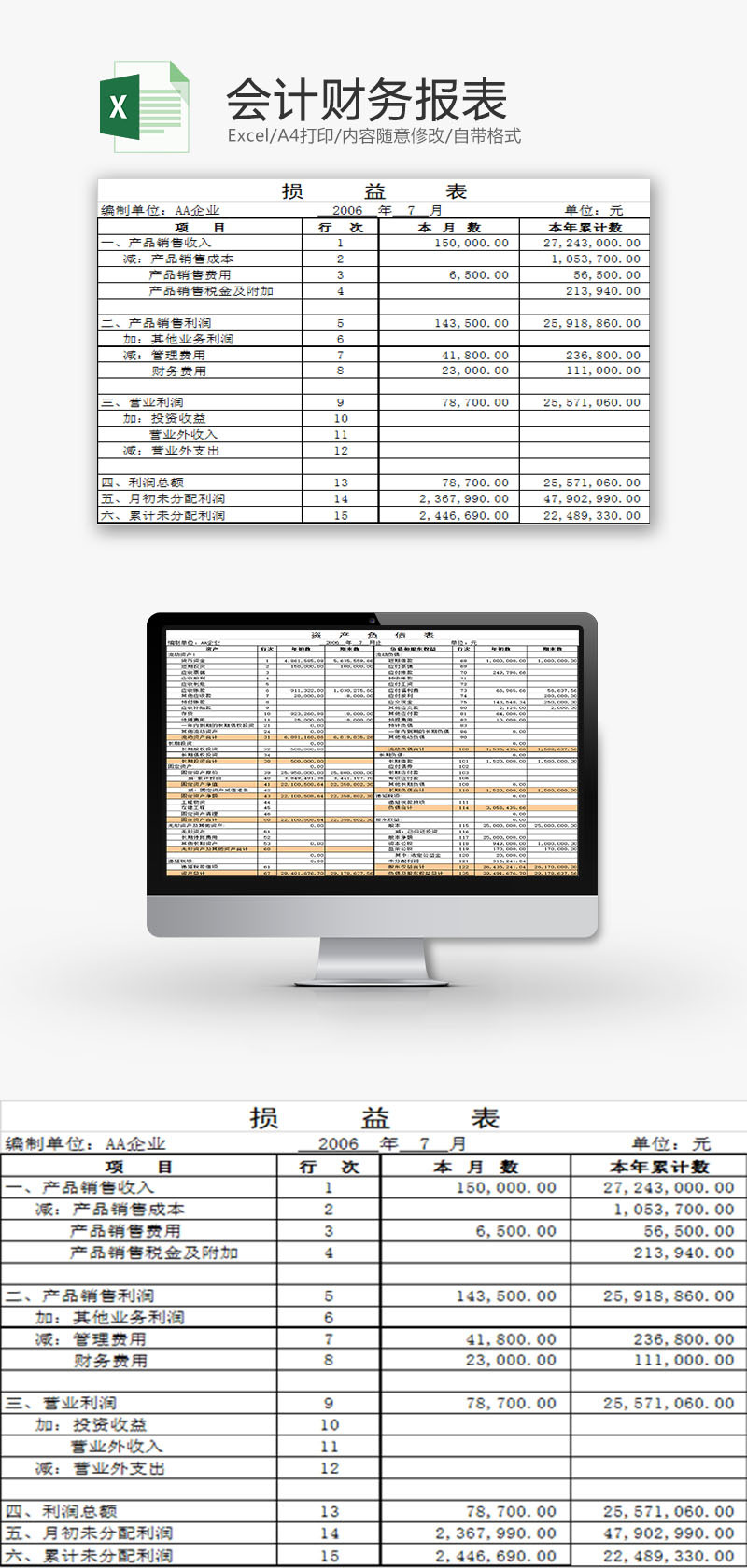Click the 本月数 header in the bottom table

click(x=475, y=1166)
